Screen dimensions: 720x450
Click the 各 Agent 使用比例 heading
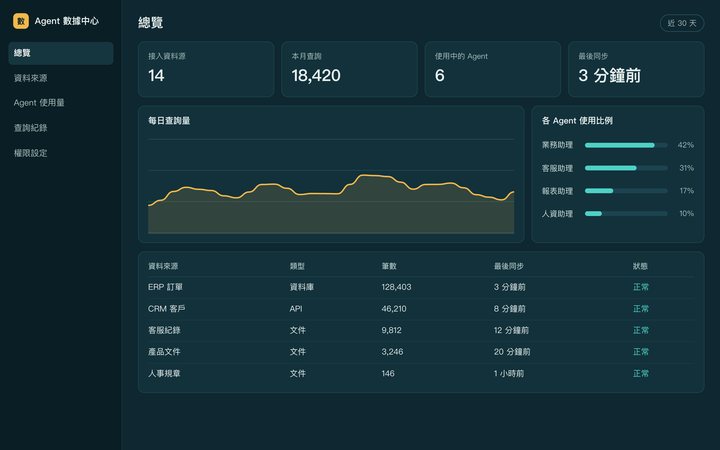pos(577,121)
